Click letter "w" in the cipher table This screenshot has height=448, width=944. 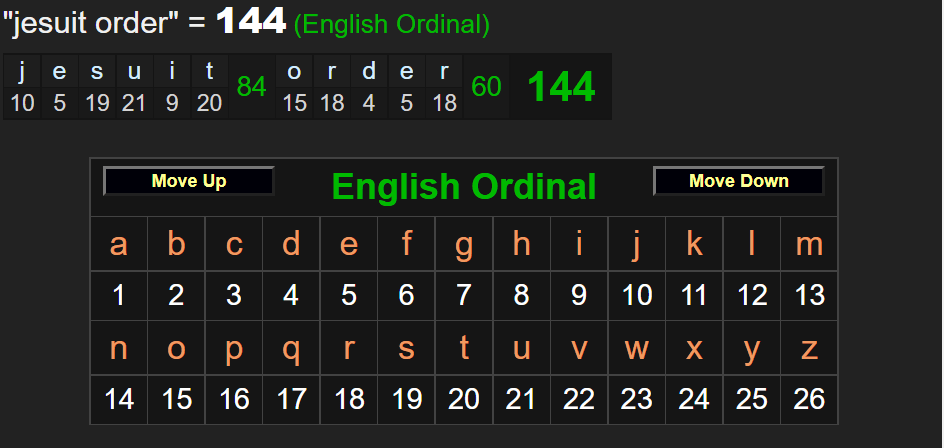tap(636, 349)
